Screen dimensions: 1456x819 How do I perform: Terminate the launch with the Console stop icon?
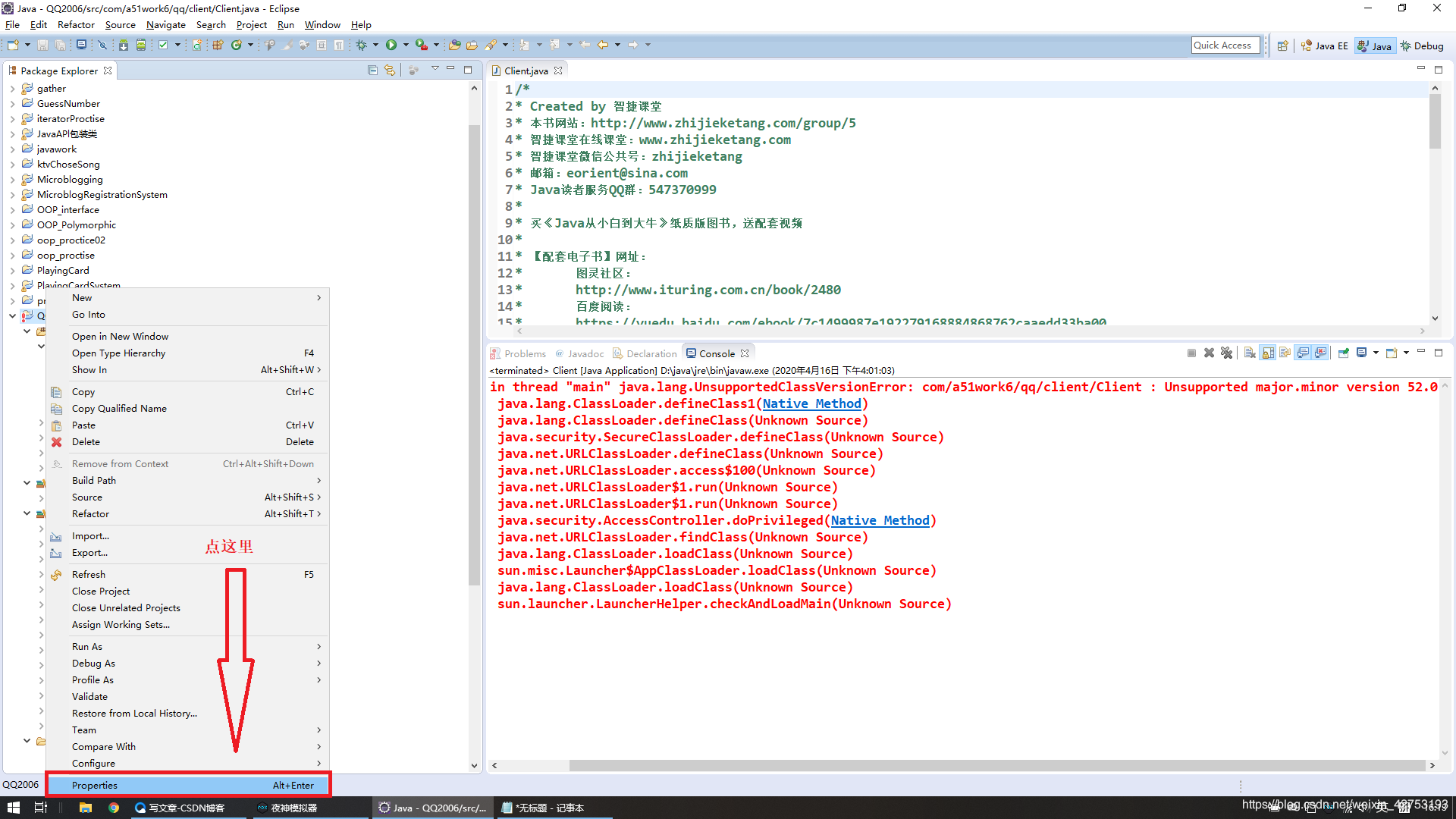pos(1191,353)
